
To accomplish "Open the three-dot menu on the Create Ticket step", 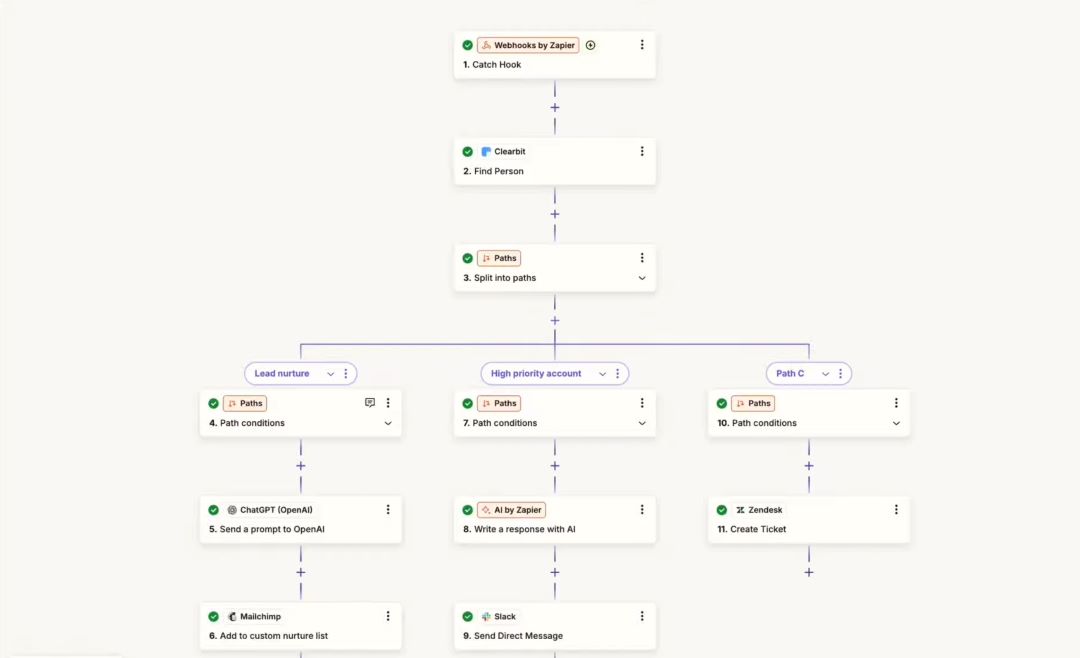I will click(896, 510).
